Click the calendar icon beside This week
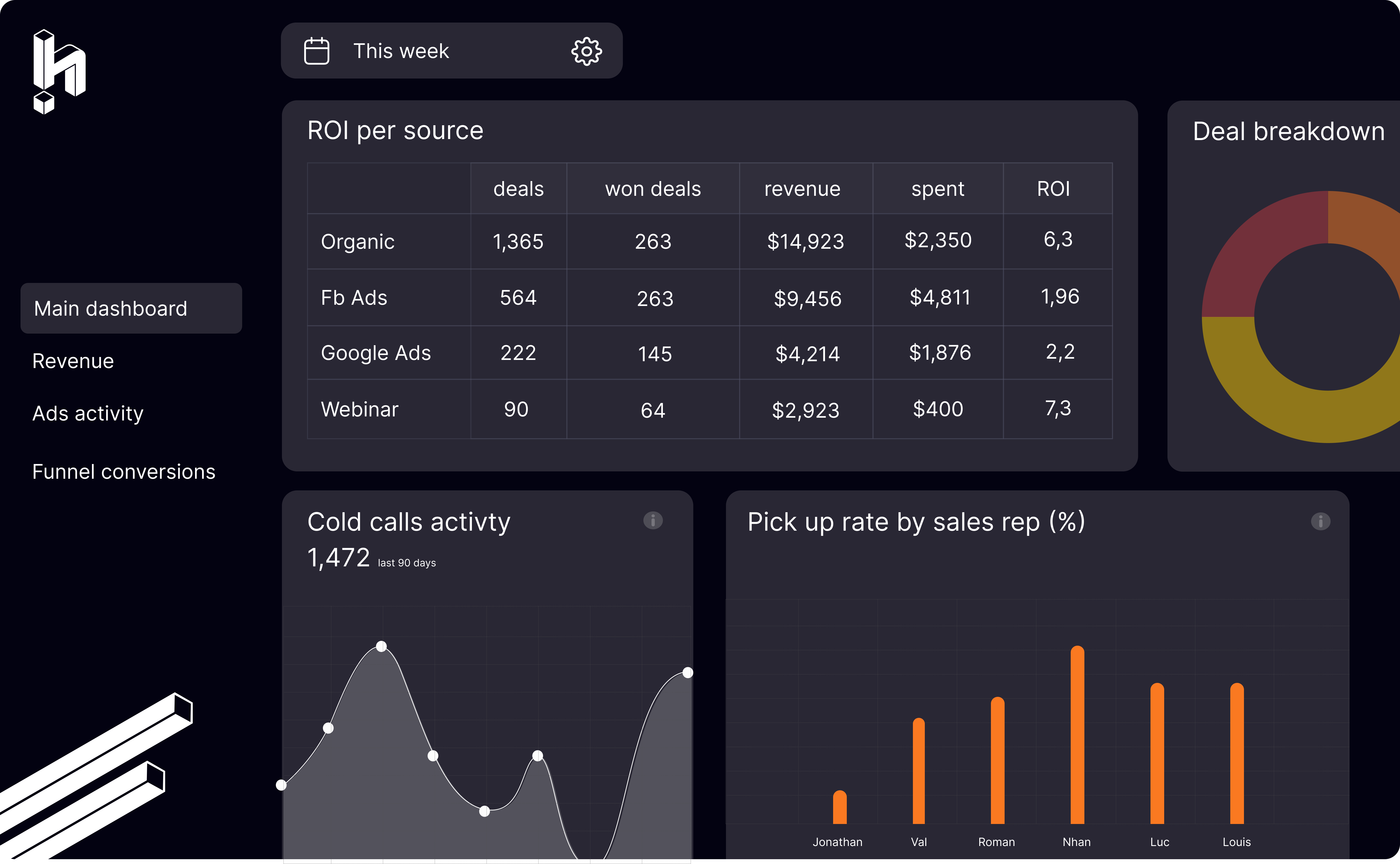The height and width of the screenshot is (864, 1400). click(x=316, y=51)
